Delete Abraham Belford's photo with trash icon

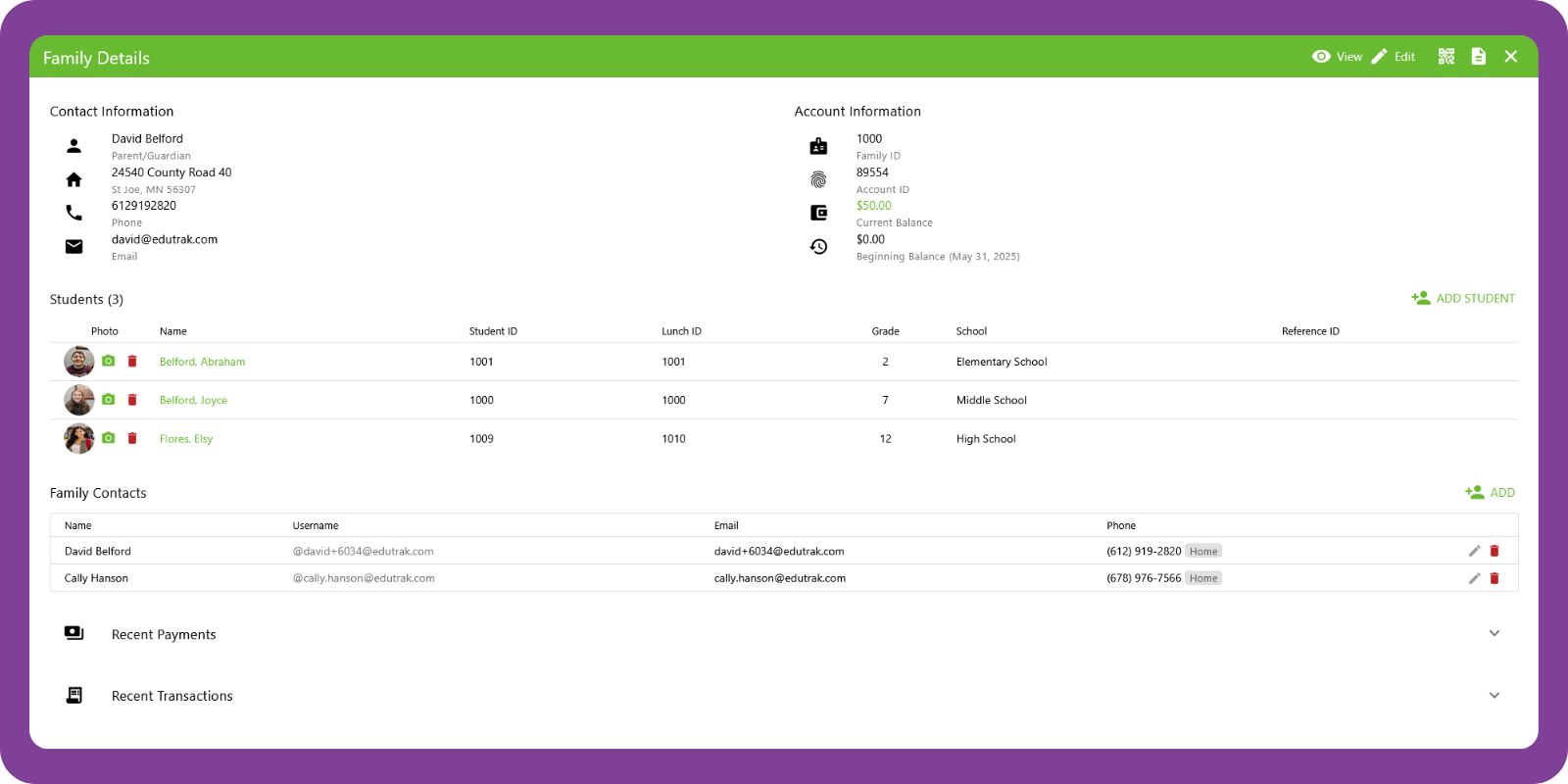tap(132, 361)
